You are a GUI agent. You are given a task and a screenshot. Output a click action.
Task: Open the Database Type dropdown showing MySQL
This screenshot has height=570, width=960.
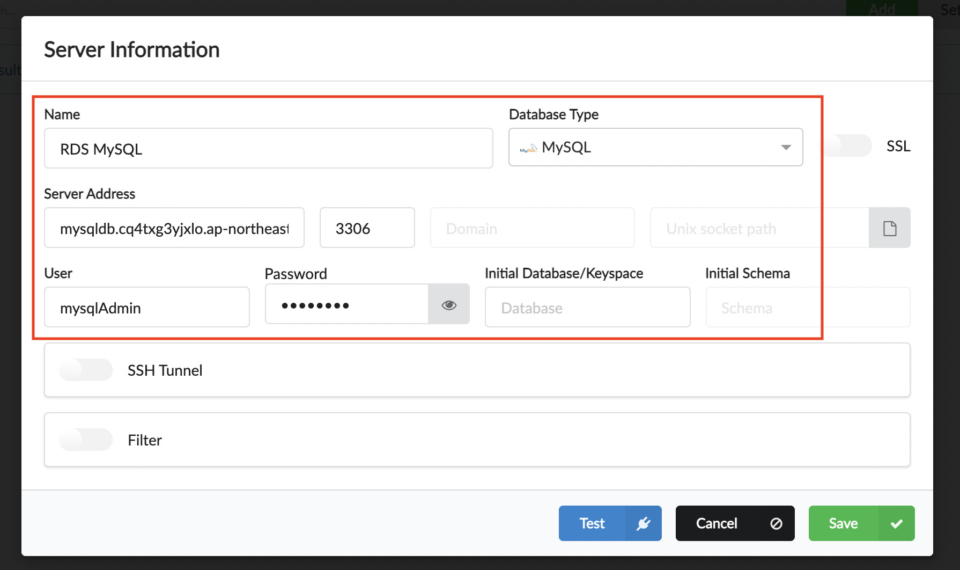click(x=655, y=147)
